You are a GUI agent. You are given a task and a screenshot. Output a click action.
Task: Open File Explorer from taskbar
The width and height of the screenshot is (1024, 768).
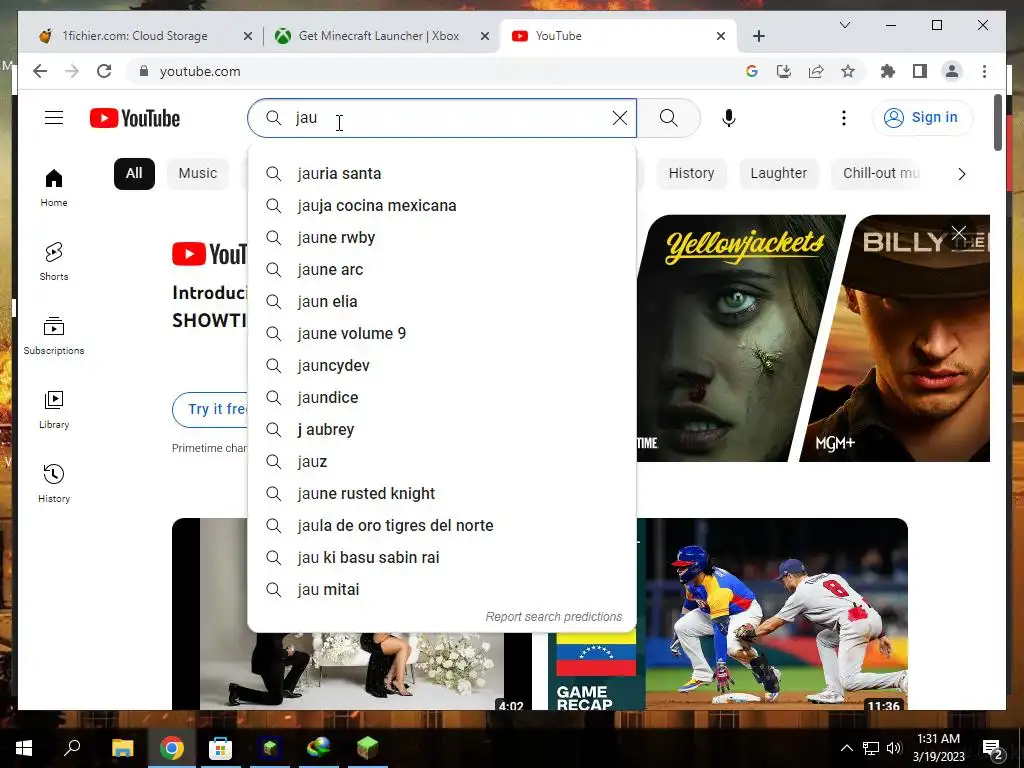click(122, 748)
